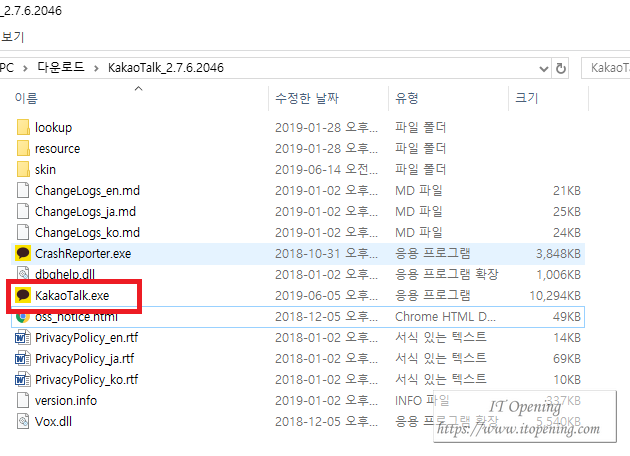Click the resource folder icon

click(x=23, y=148)
